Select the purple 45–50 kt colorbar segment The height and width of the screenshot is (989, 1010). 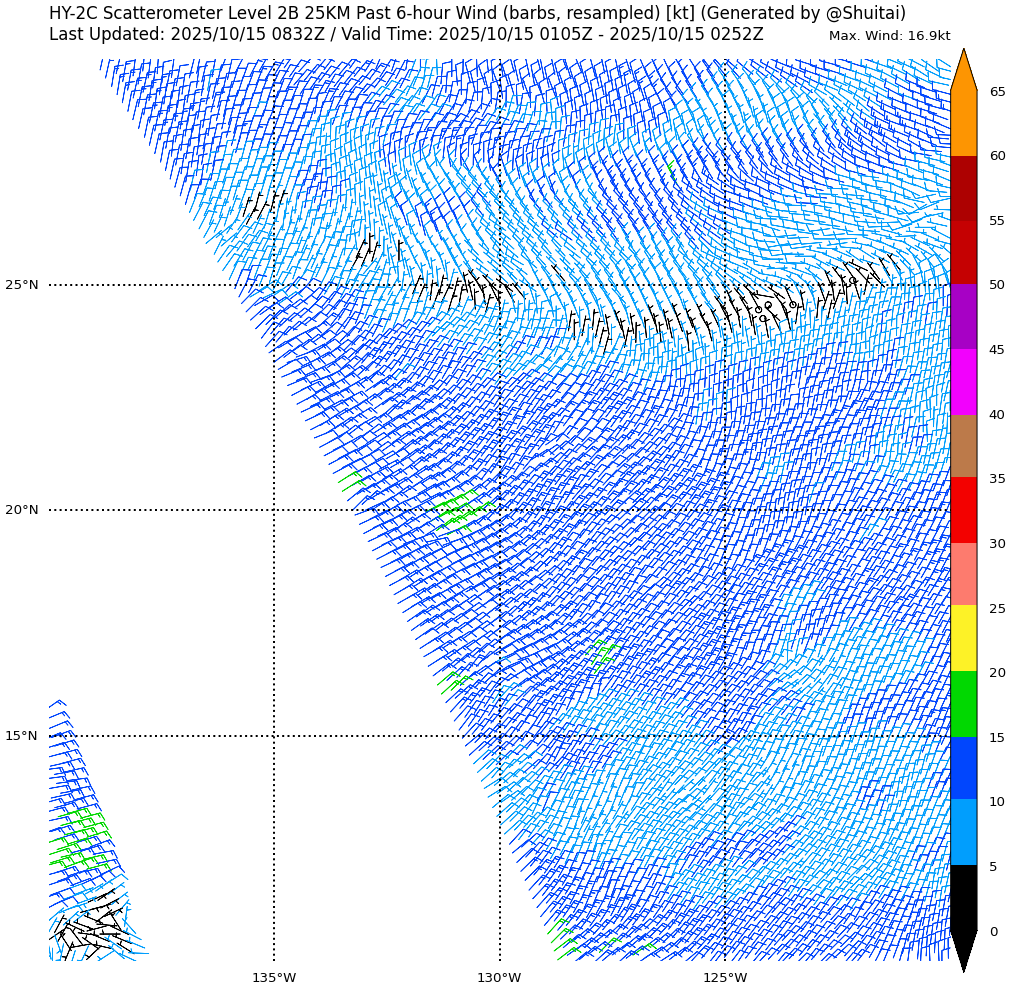963,317
